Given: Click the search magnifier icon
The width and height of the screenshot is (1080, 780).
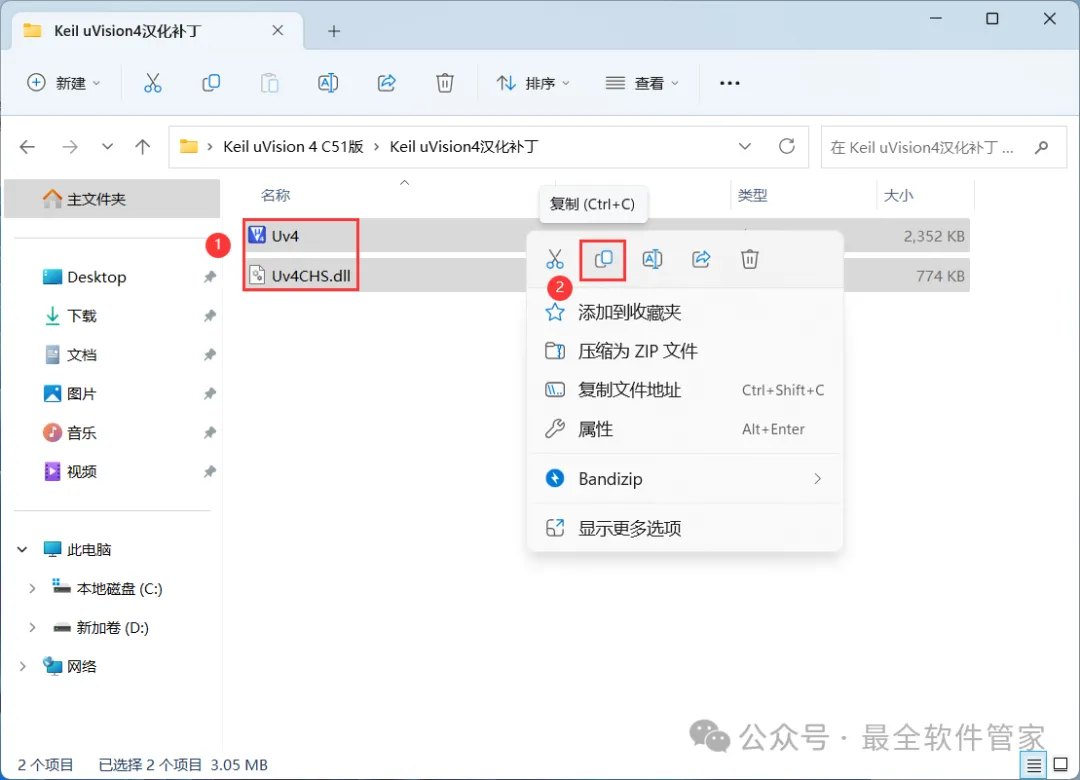Looking at the screenshot, I should (1041, 147).
